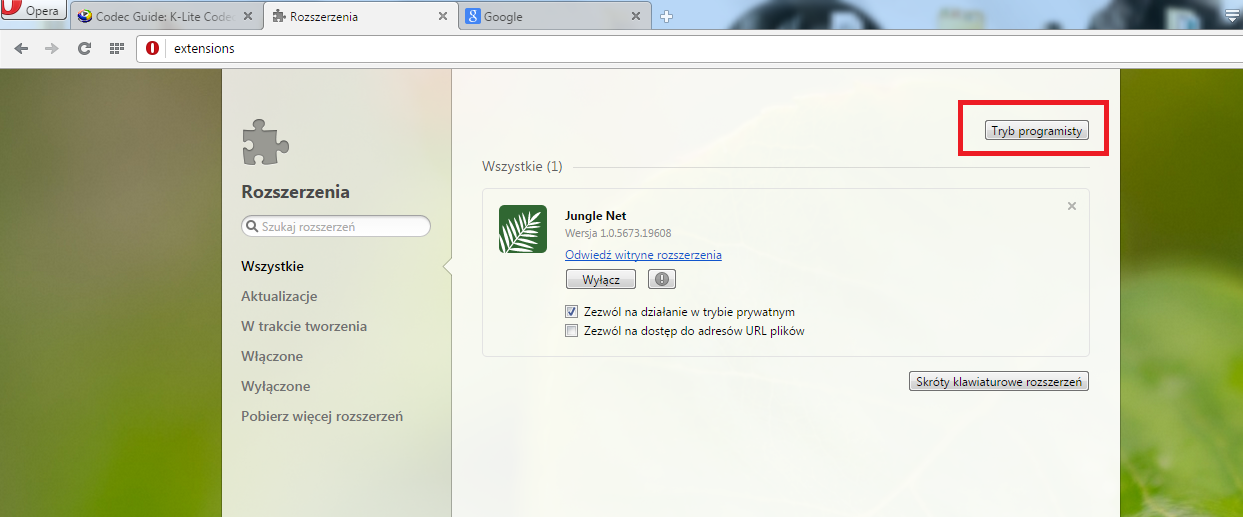
Task: Open tab menu icon at top right
Action: (1232, 14)
